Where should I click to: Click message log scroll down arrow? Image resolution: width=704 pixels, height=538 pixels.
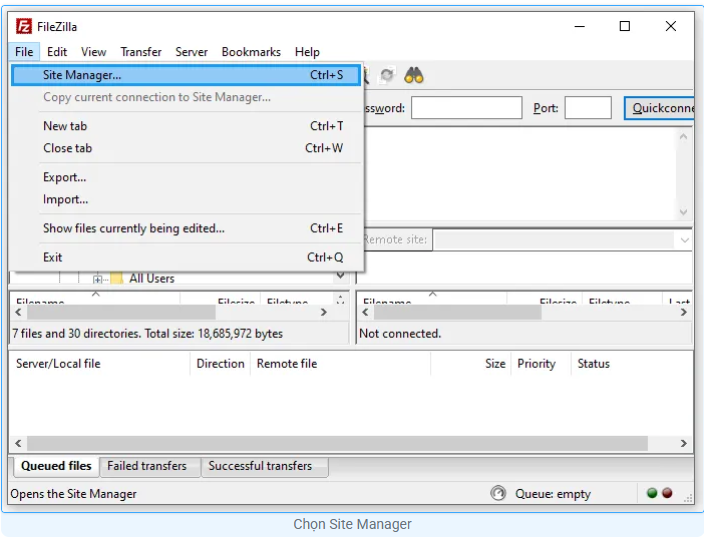pos(683,212)
